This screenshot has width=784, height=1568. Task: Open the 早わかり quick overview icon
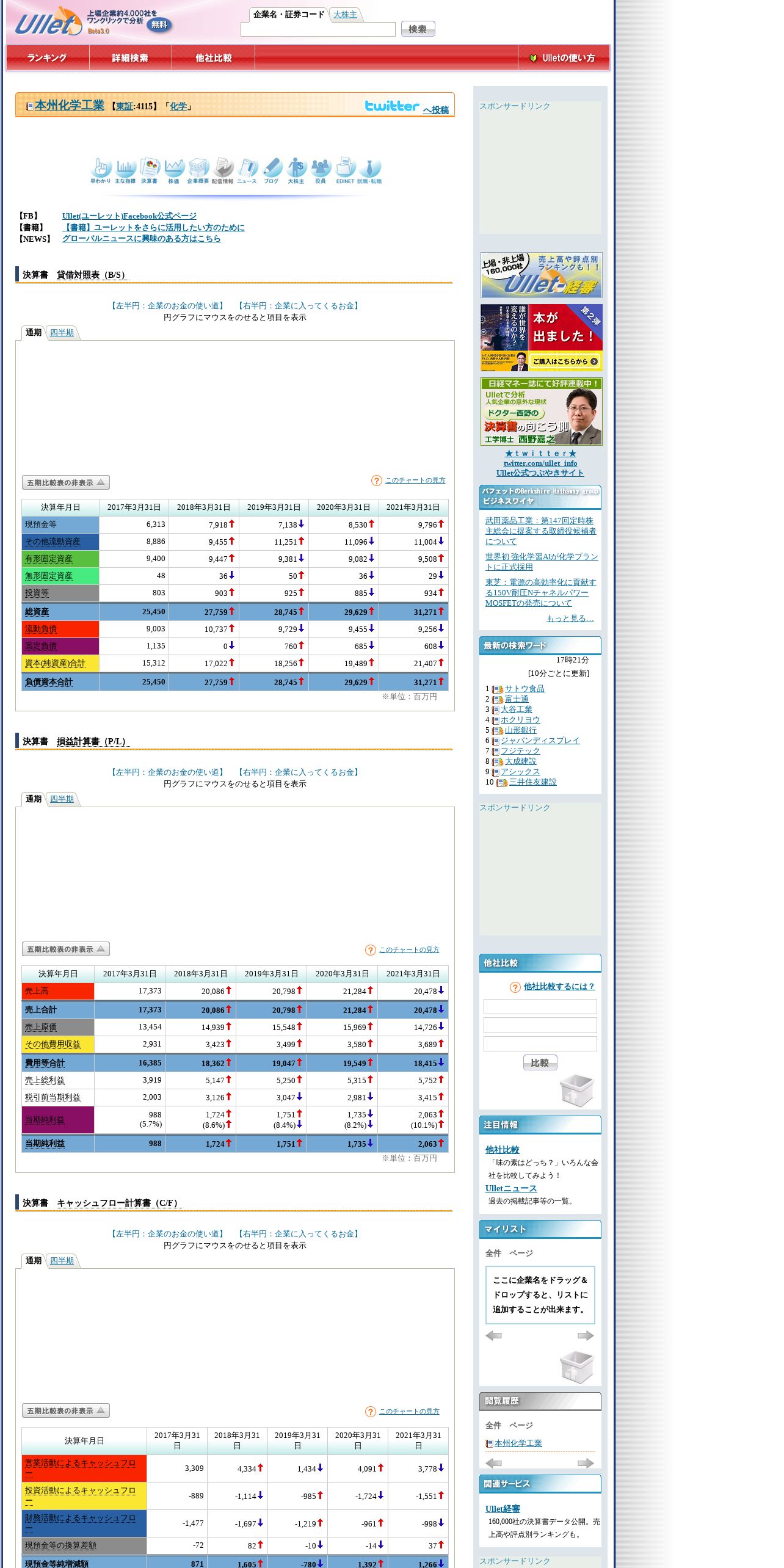click(101, 171)
